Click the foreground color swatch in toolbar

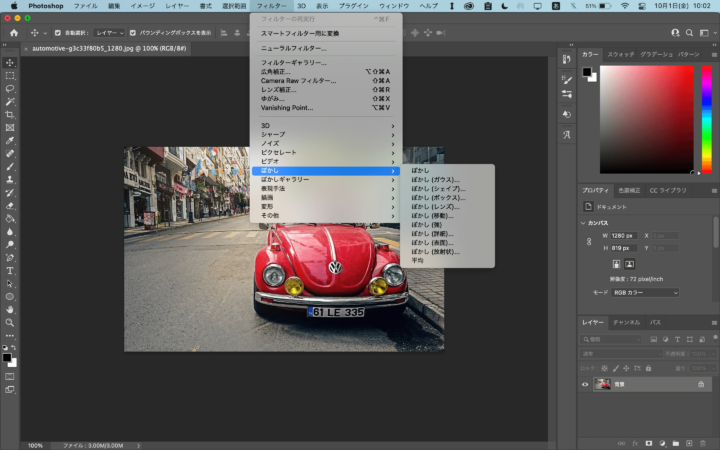(x=7, y=357)
